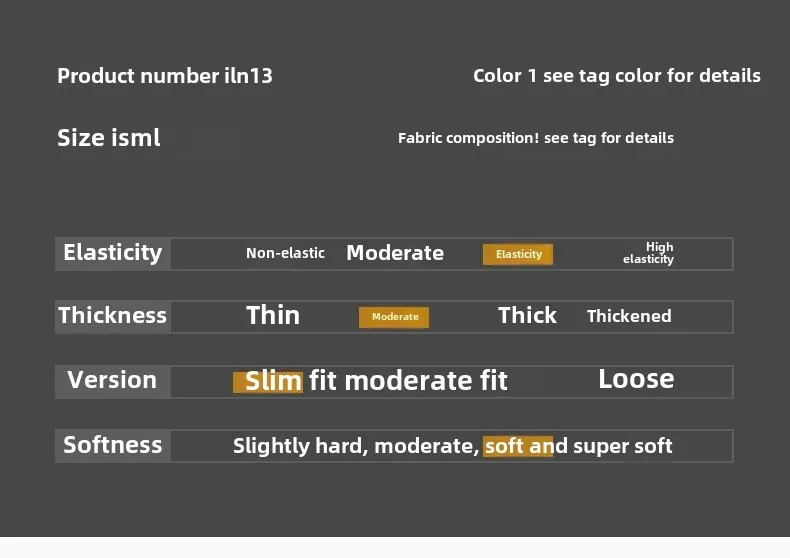Viewport: 790px width, 558px height.
Task: Pick the High elasticity option
Action: pyautogui.click(x=648, y=253)
